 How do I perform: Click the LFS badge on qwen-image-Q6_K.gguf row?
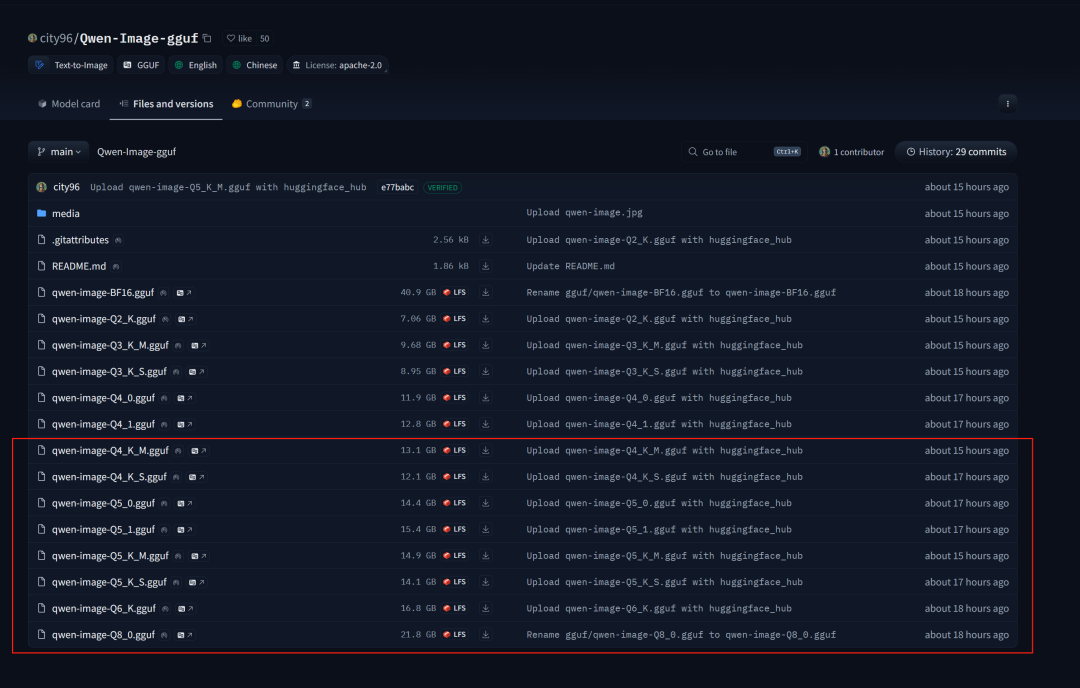click(x=455, y=609)
